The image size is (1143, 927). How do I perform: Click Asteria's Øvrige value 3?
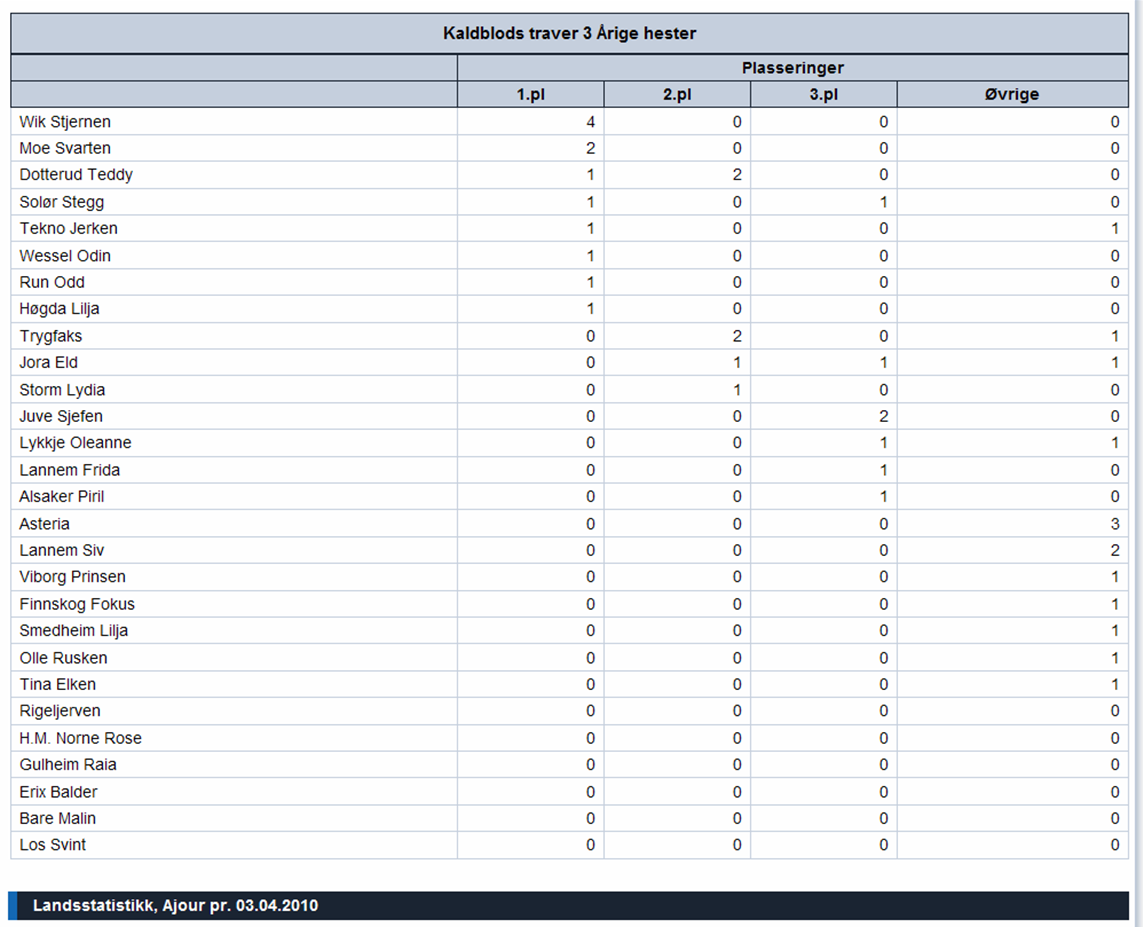pos(1115,524)
